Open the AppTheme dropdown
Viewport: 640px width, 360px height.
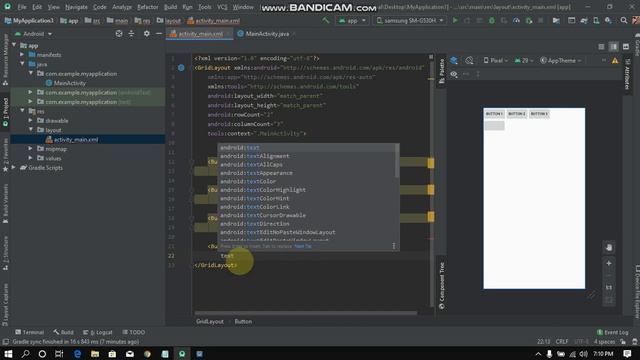click(561, 61)
